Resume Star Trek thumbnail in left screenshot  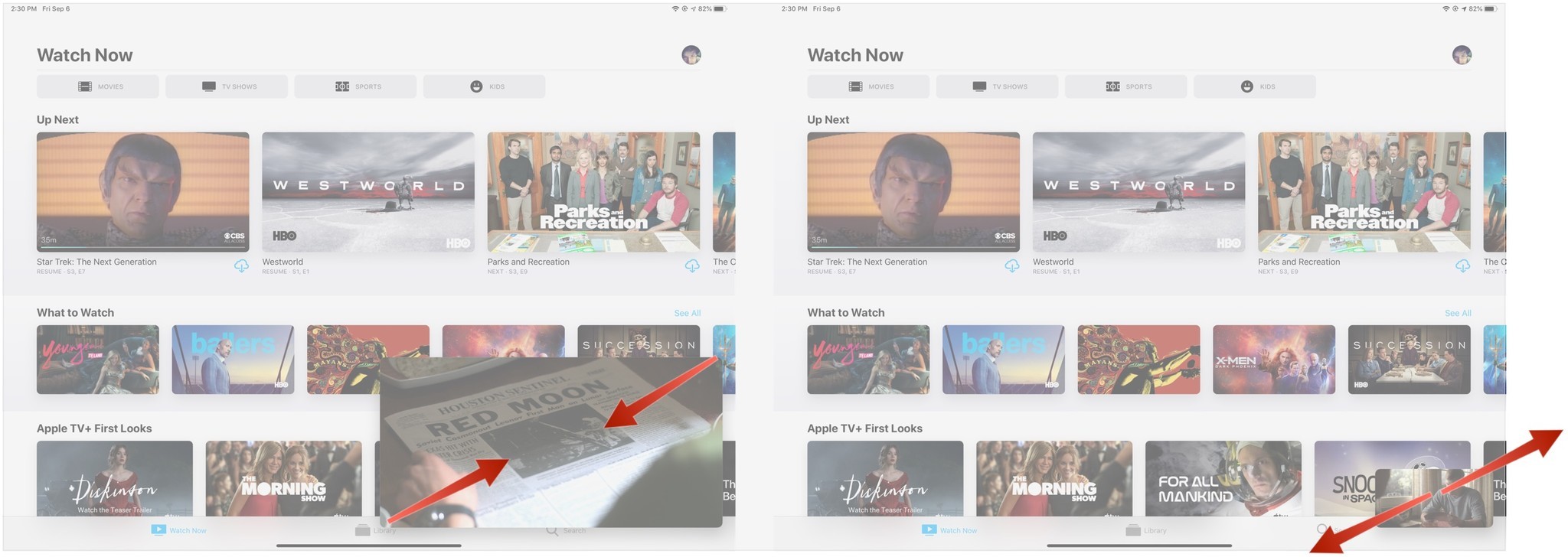pyautogui.click(x=143, y=192)
